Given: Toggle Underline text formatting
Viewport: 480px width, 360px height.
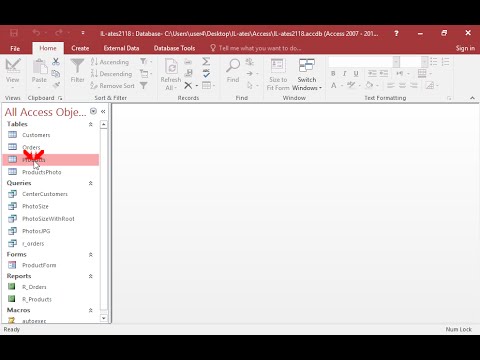Looking at the screenshot, I should point(356,73).
